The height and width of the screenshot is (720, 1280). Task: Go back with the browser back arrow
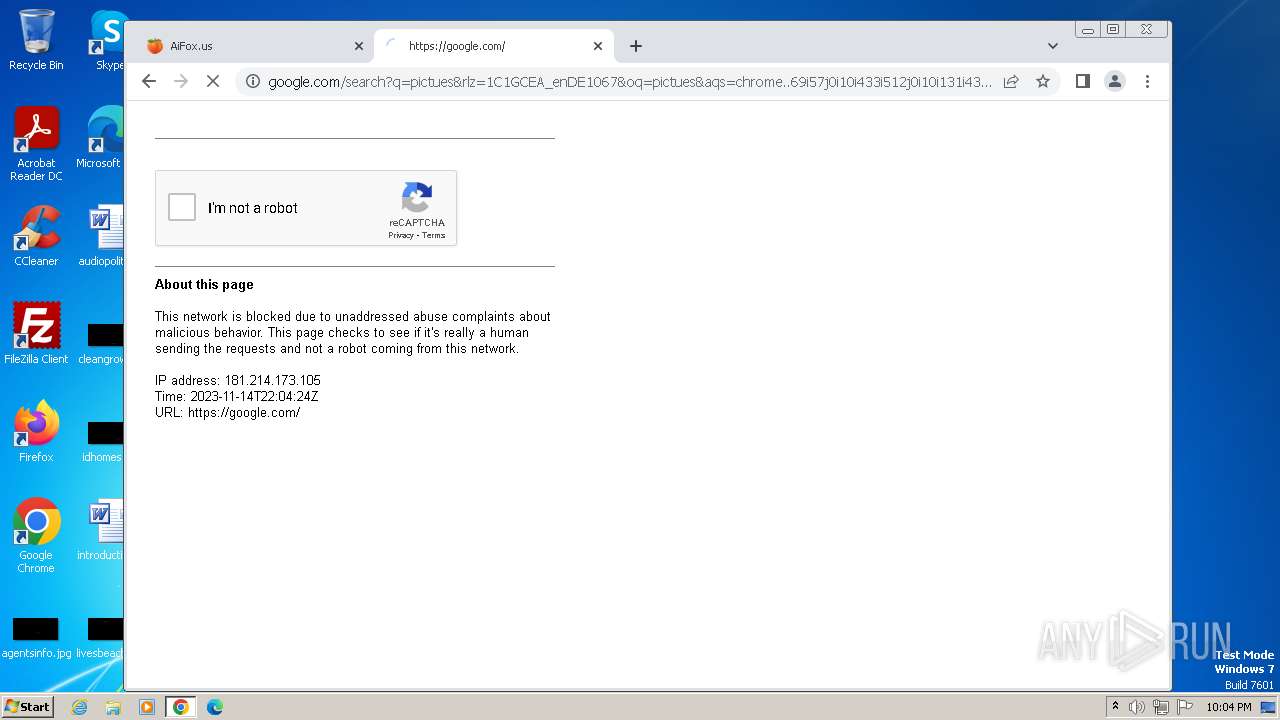click(x=149, y=81)
